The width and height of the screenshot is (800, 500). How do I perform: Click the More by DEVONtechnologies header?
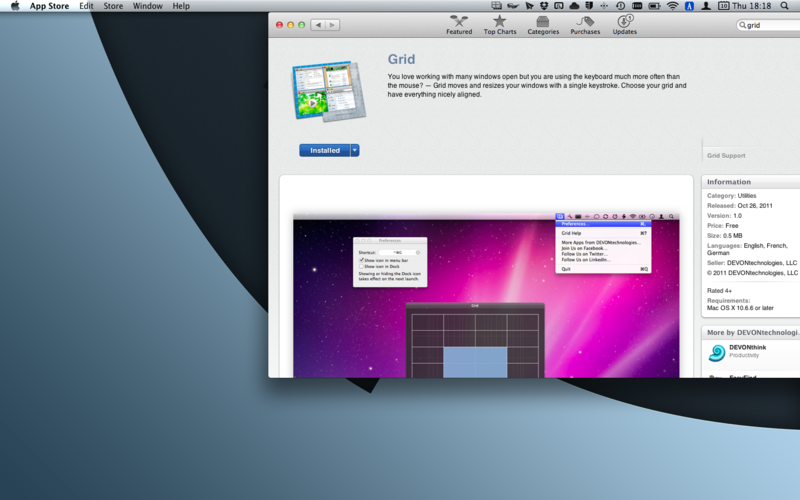[753, 332]
